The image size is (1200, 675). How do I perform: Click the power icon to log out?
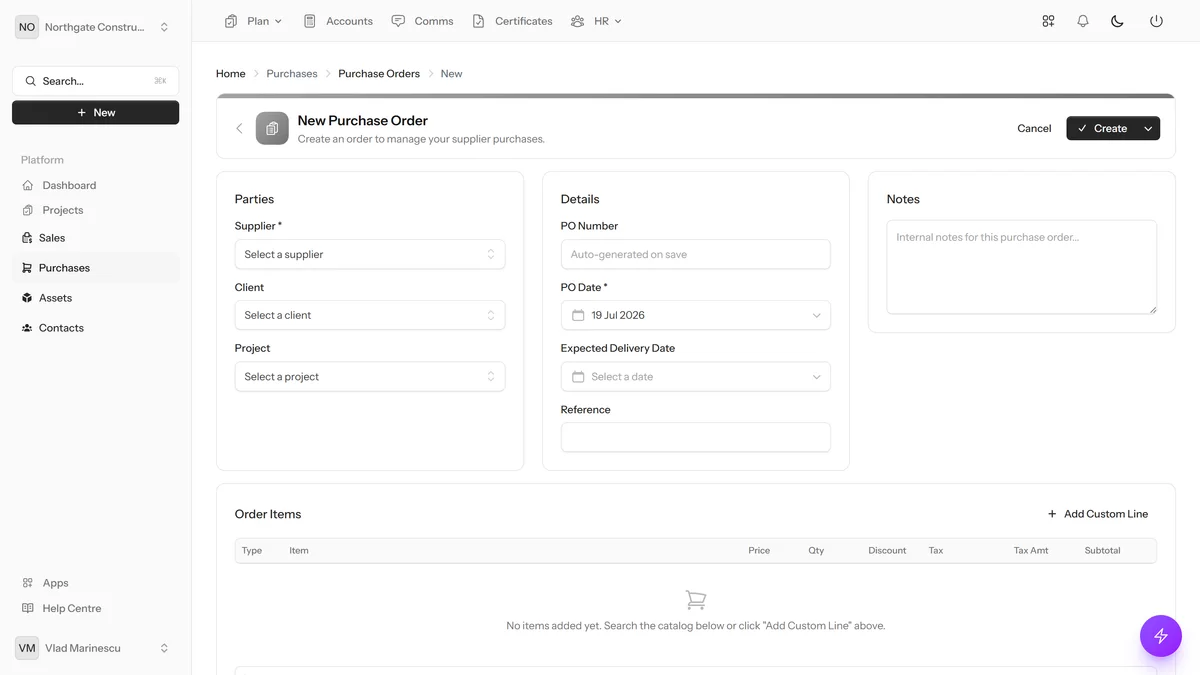pos(1156,21)
